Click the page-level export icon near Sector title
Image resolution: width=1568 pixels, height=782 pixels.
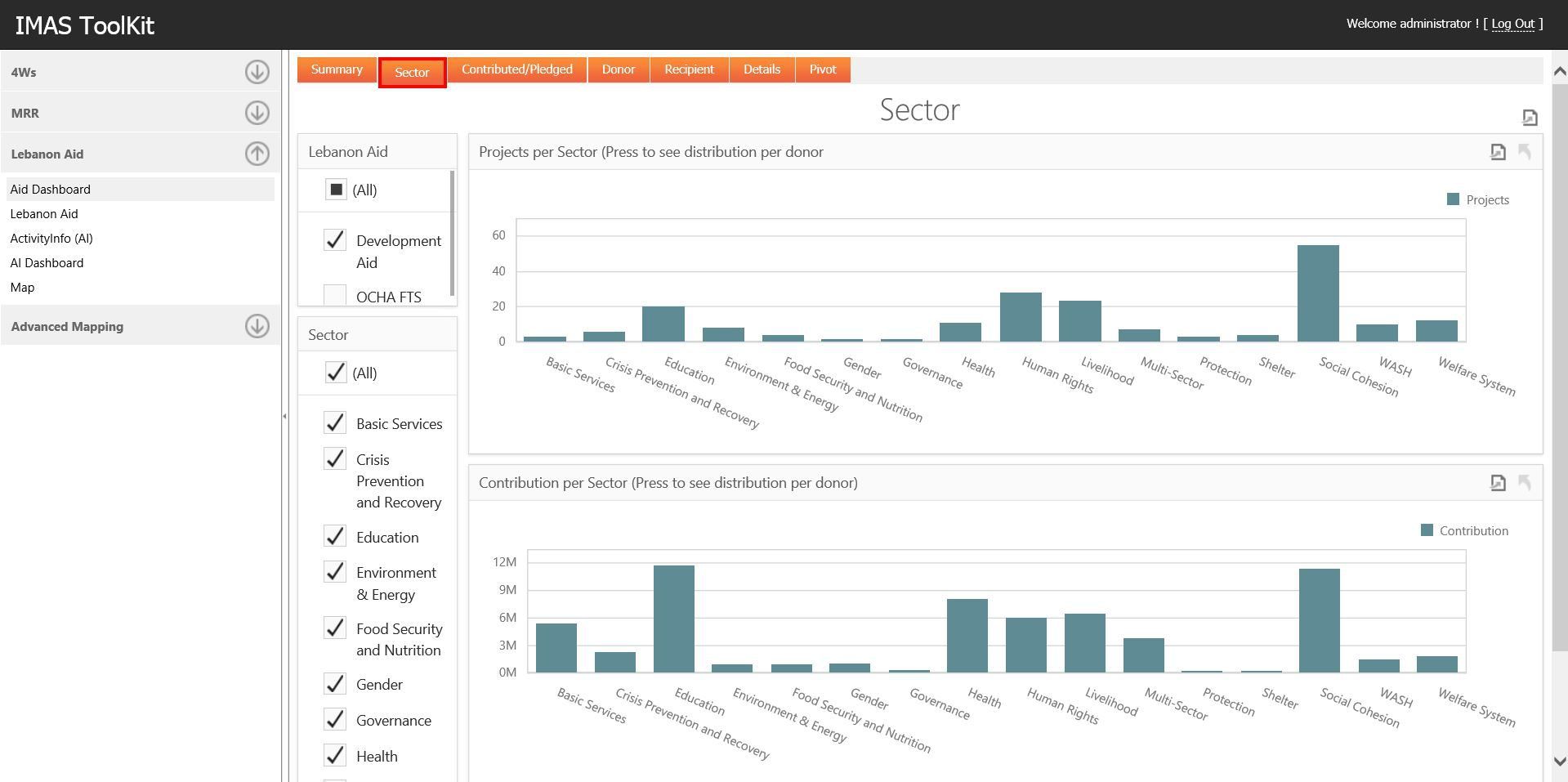1529,117
